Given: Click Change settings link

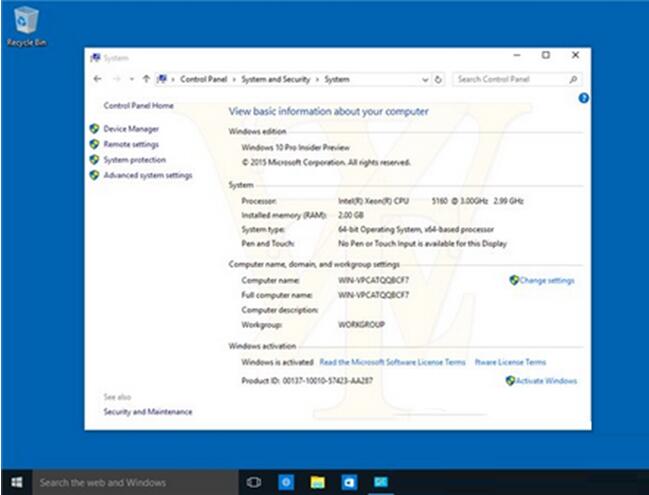Looking at the screenshot, I should coord(547,281).
